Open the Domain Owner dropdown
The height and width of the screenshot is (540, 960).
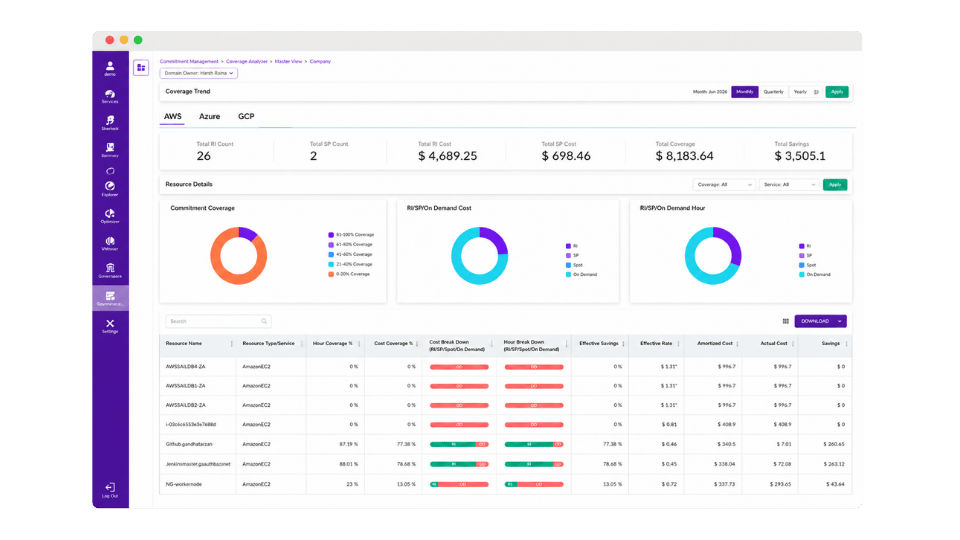198,73
